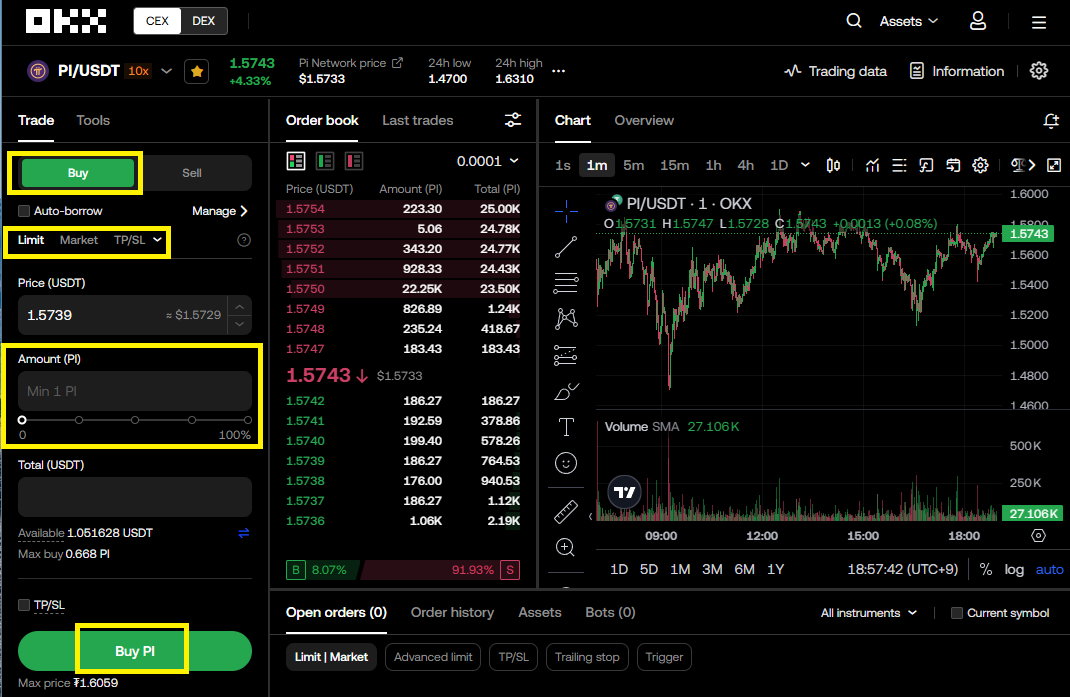Toggle auto scale on chart
The width and height of the screenshot is (1070, 697).
pyautogui.click(x=1049, y=569)
